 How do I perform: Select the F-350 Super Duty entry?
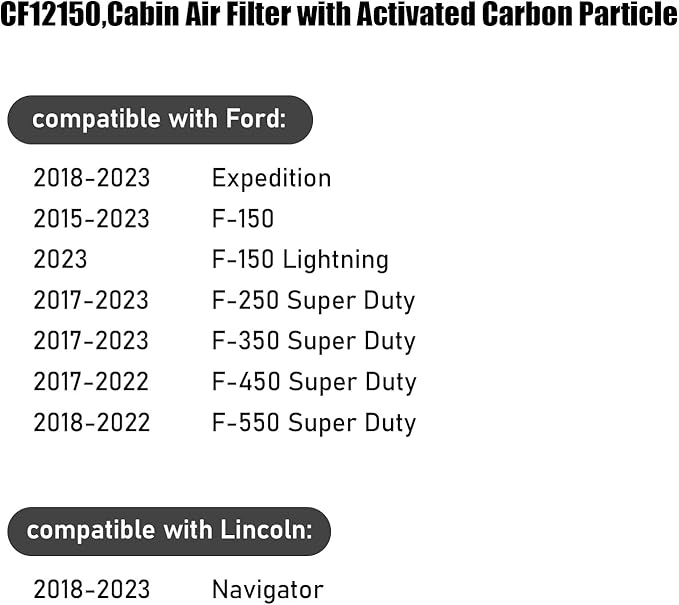[313, 341]
